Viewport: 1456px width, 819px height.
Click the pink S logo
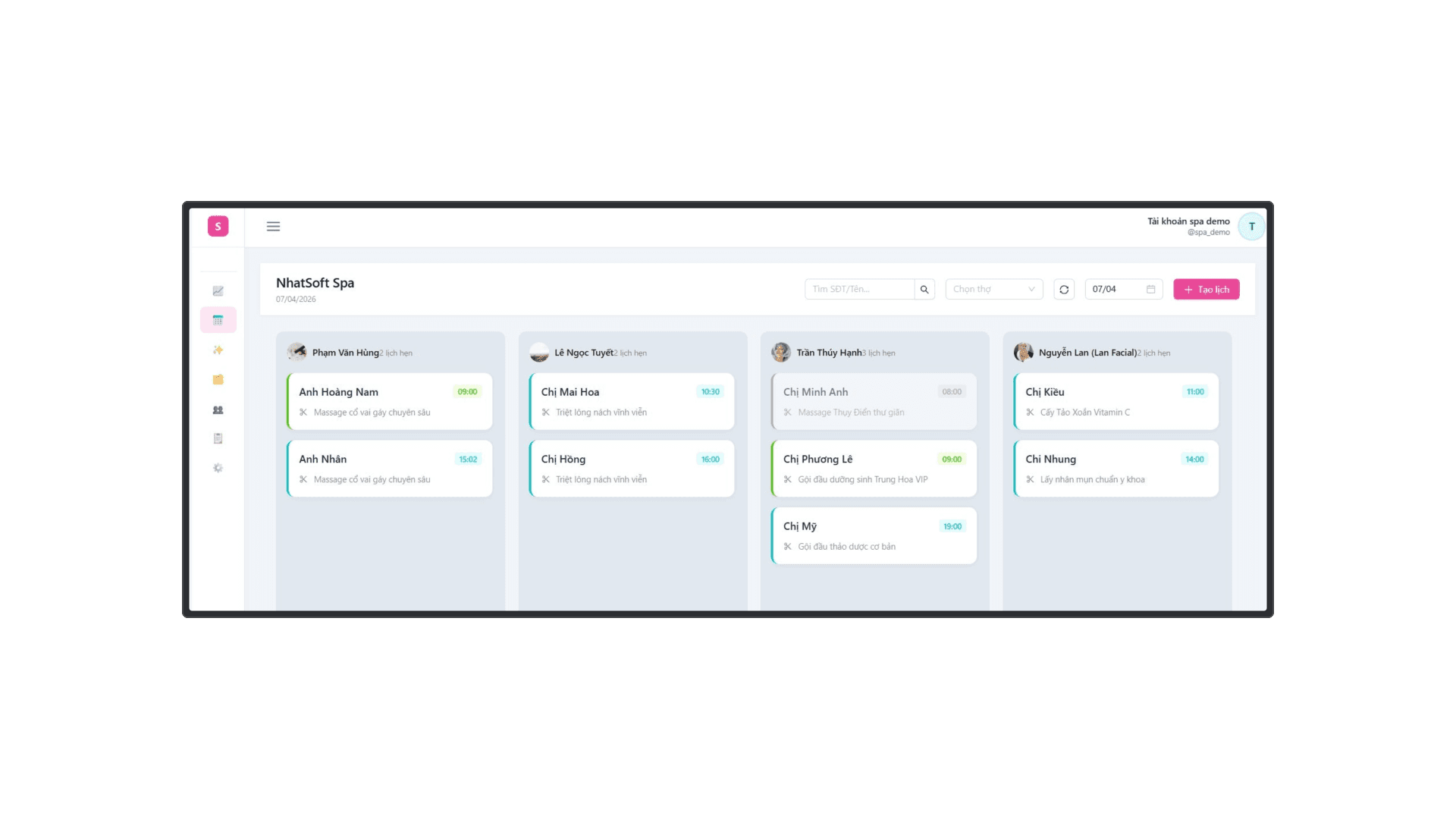pyautogui.click(x=218, y=226)
